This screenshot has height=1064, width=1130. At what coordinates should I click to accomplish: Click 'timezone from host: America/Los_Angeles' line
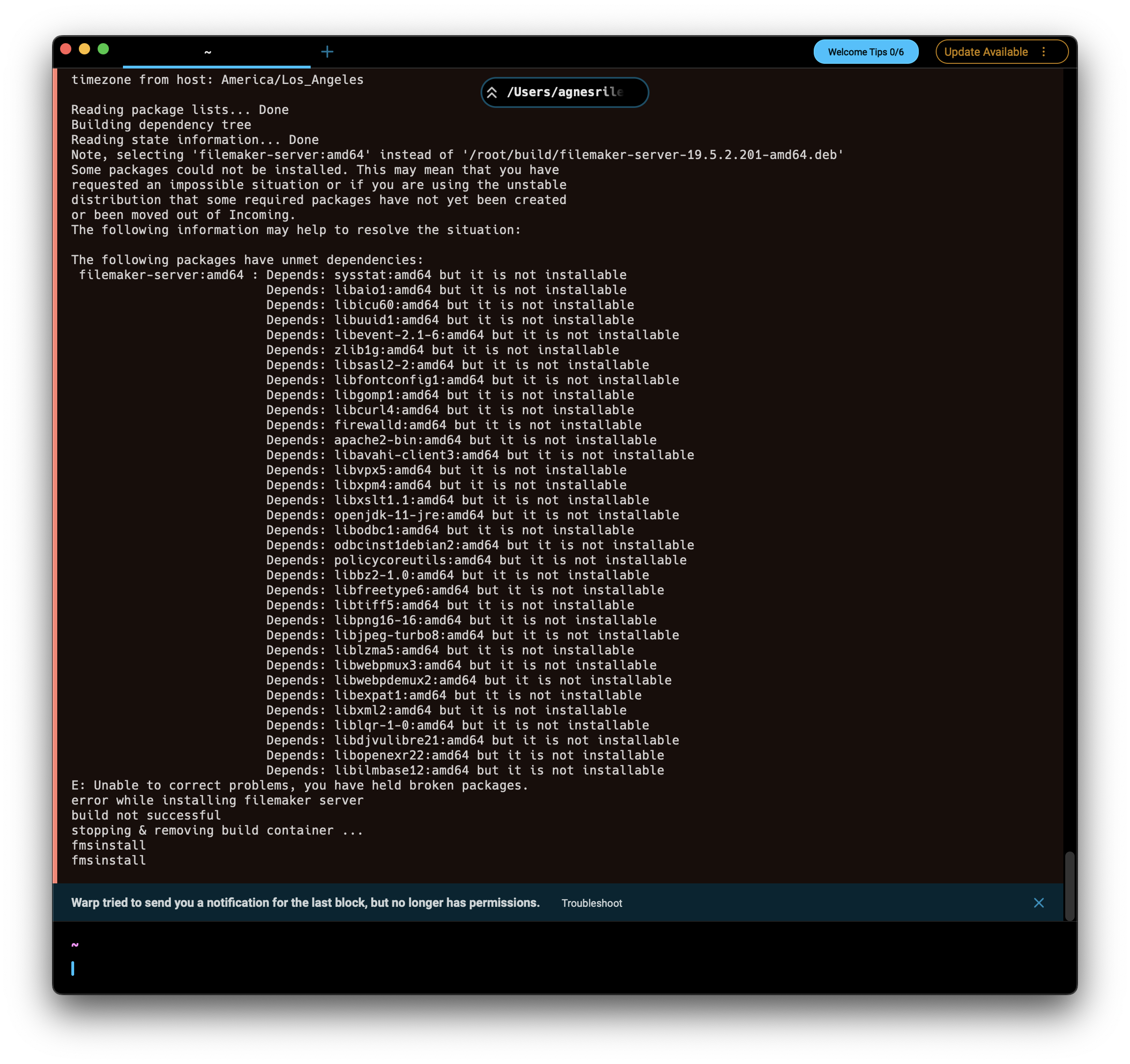pyautogui.click(x=217, y=80)
